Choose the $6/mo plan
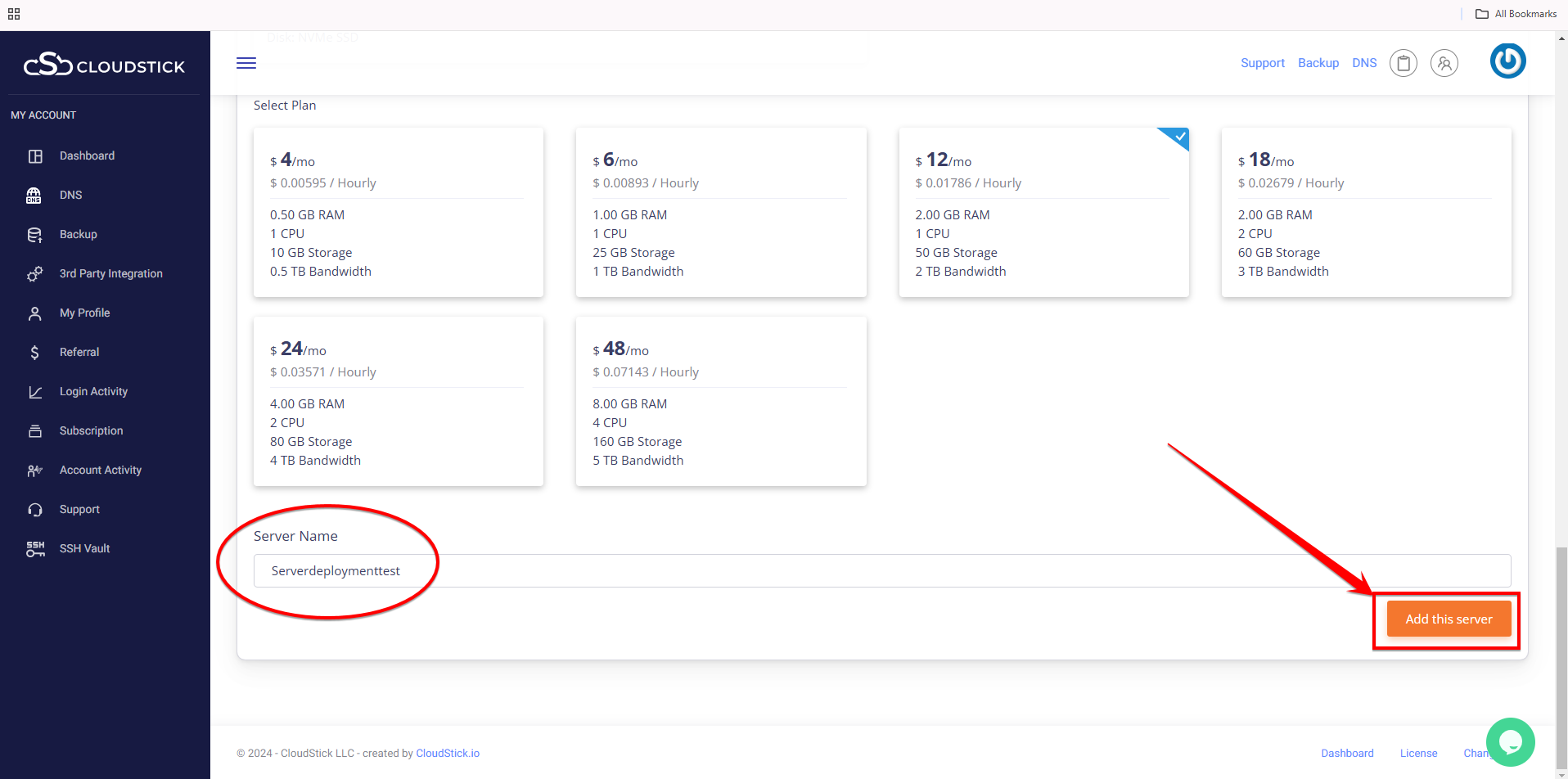Viewport: 1568px width, 779px height. click(x=721, y=213)
